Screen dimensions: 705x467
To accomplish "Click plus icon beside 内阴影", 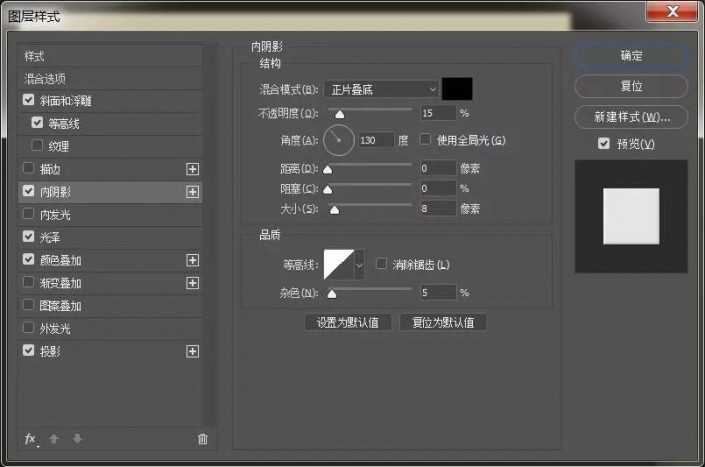I will click(193, 191).
